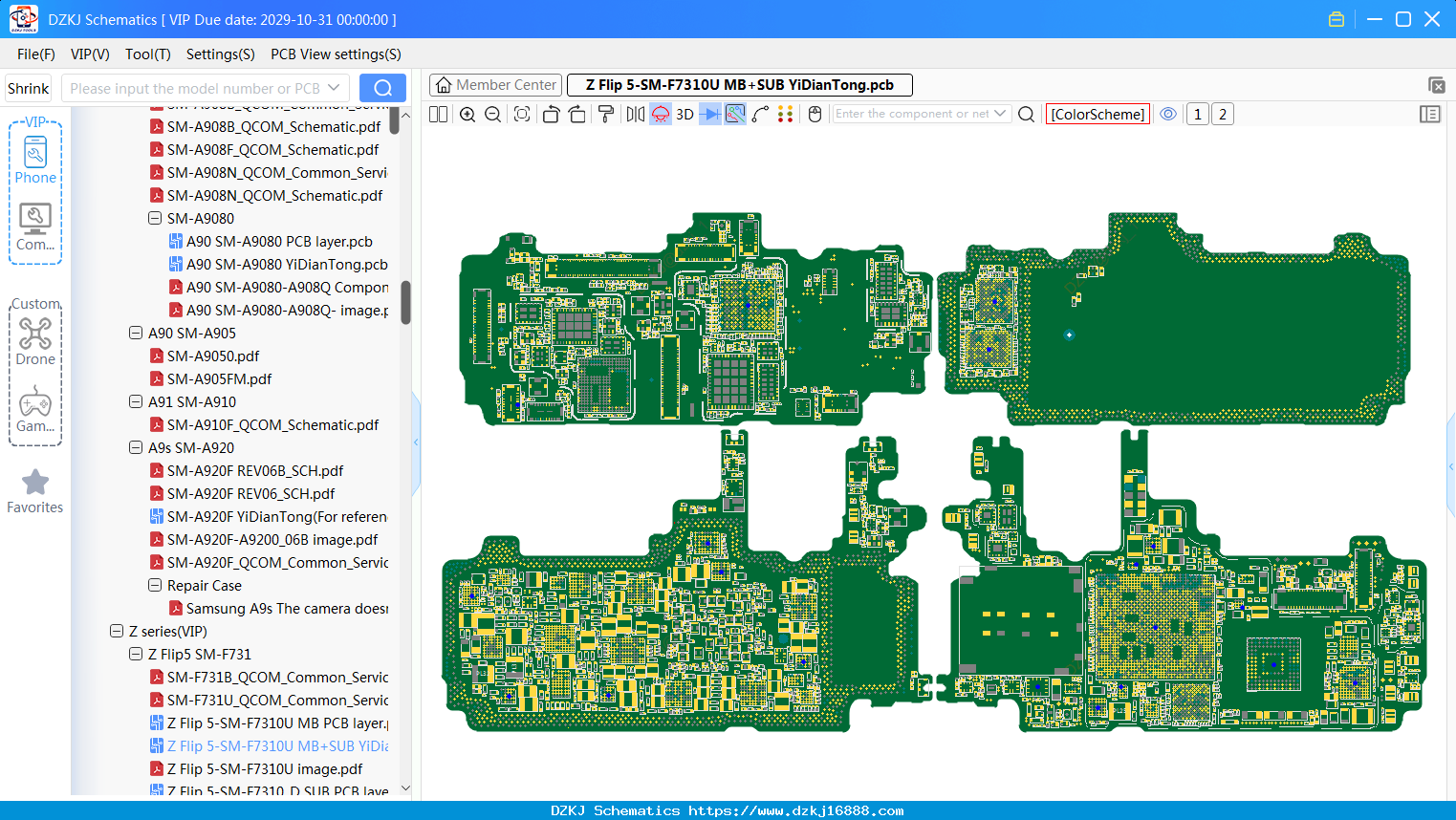Open the VIP(V) menu
This screenshot has width=1456, height=820.
pos(90,54)
